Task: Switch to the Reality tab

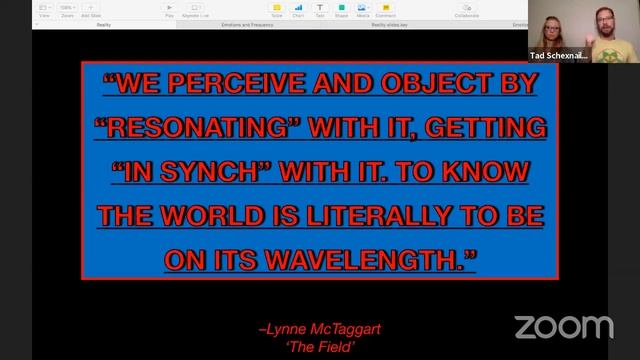Action: click(104, 25)
